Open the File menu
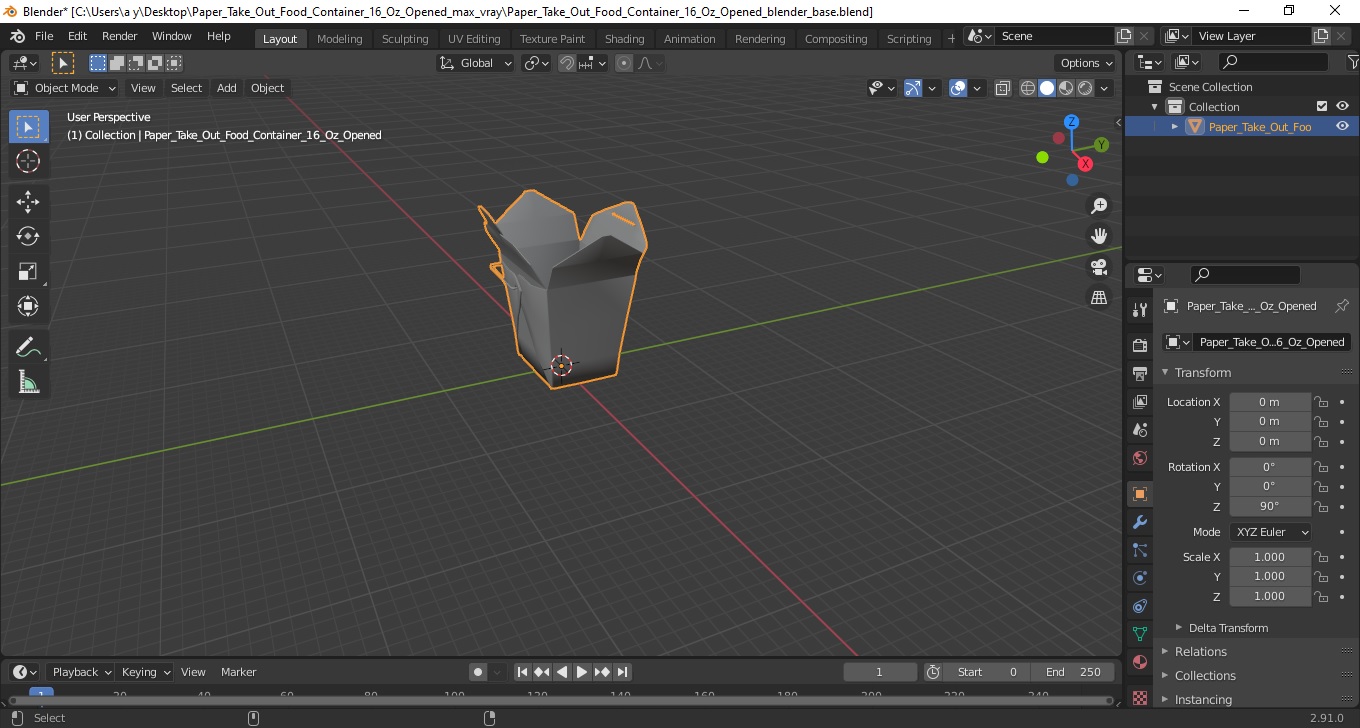The width and height of the screenshot is (1360, 728). (x=44, y=36)
